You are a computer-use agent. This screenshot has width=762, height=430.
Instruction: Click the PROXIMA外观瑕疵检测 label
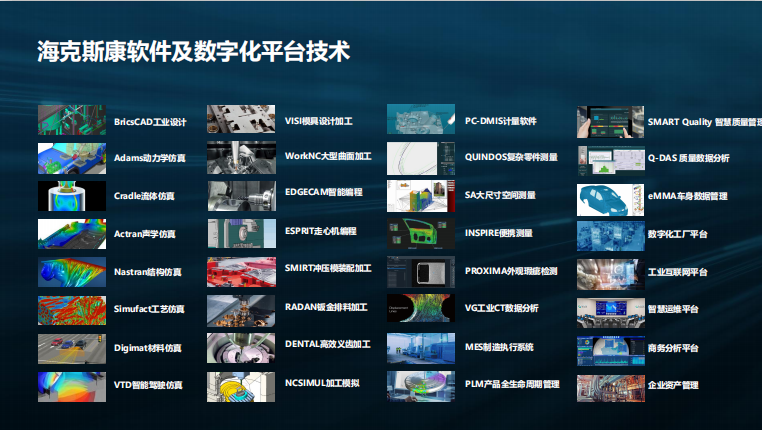tap(511, 271)
